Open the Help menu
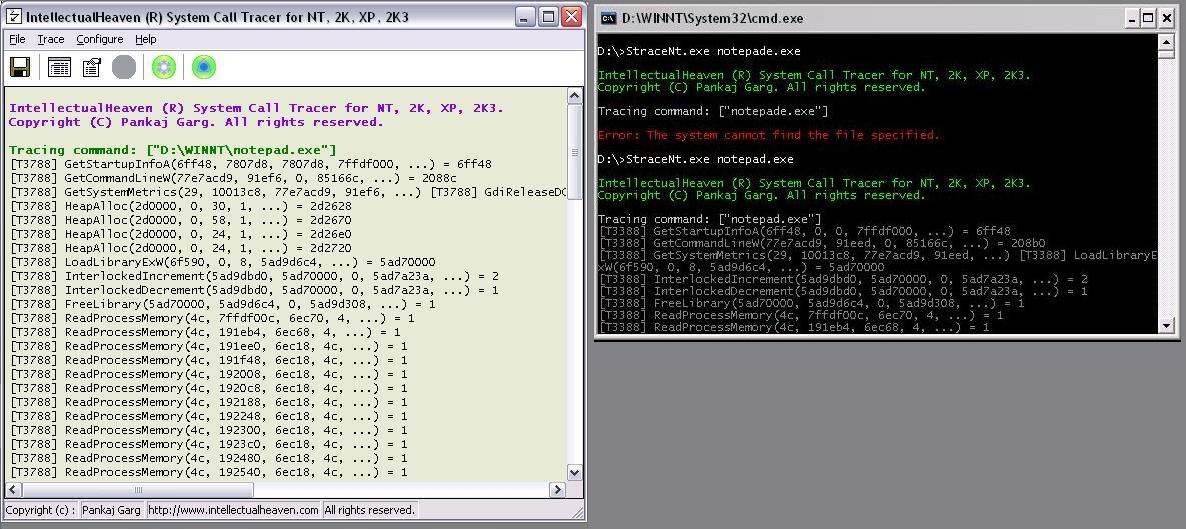1186x529 pixels. point(145,39)
